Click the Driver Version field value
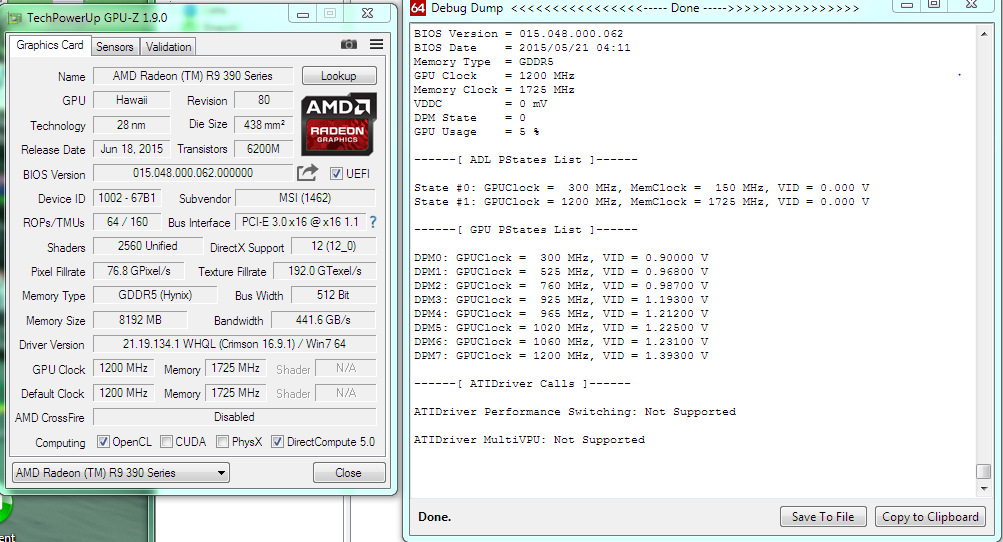Viewport: 1003px width, 542px height. (x=234, y=344)
